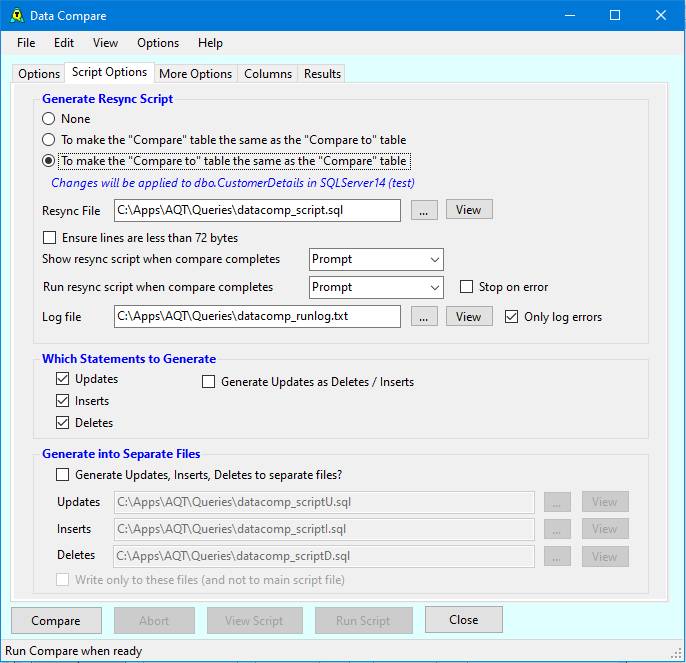Viewport: 686px width, 663px height.
Task: Open the File menu
Action: coord(26,43)
